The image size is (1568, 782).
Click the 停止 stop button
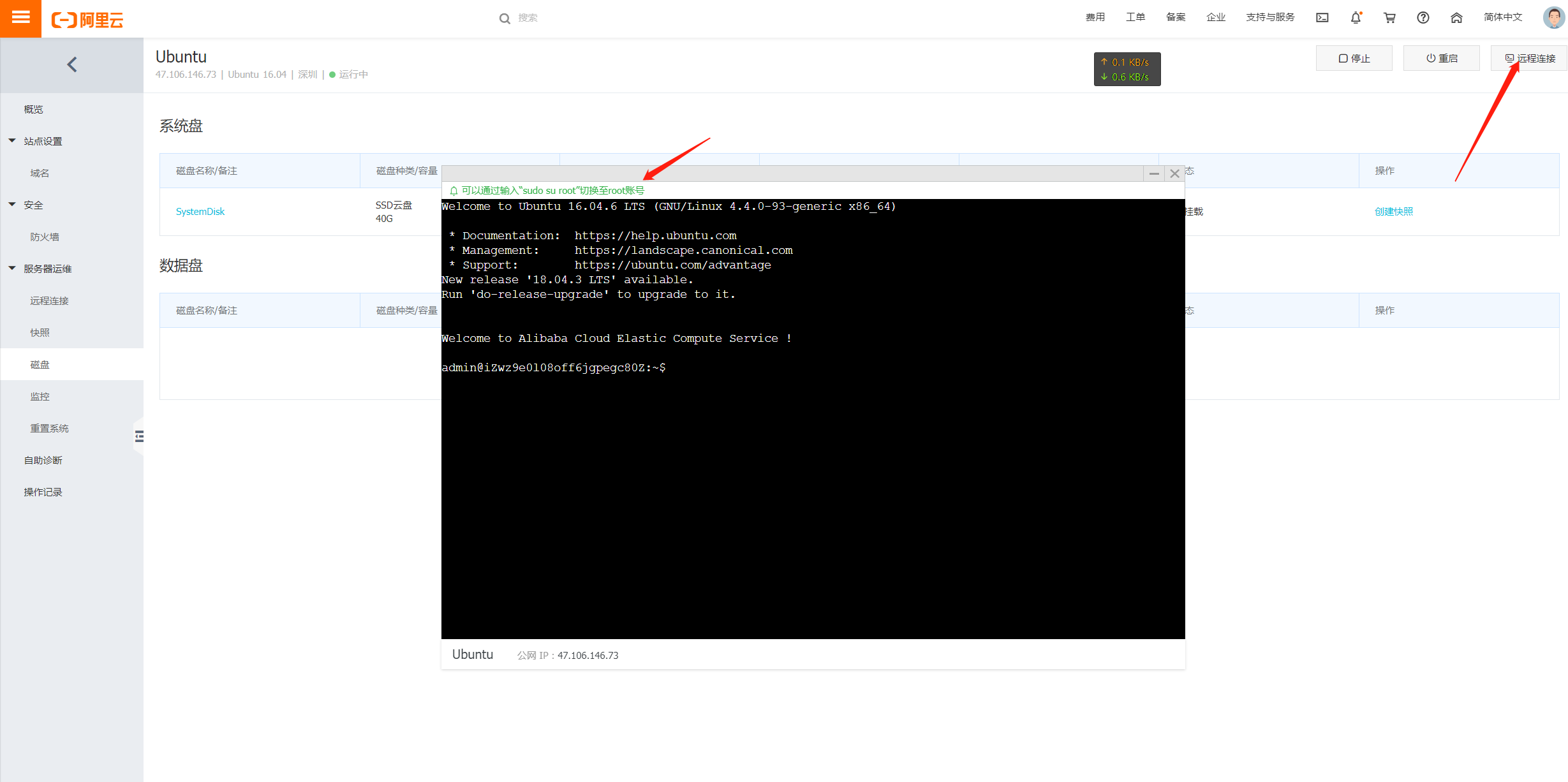click(1354, 58)
